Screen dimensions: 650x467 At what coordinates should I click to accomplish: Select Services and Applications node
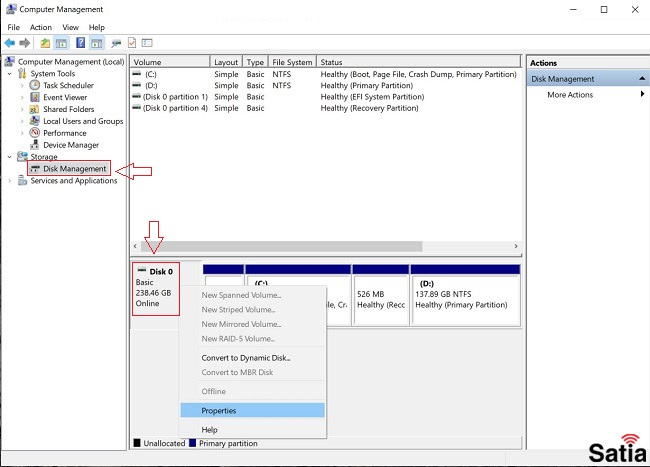point(74,181)
